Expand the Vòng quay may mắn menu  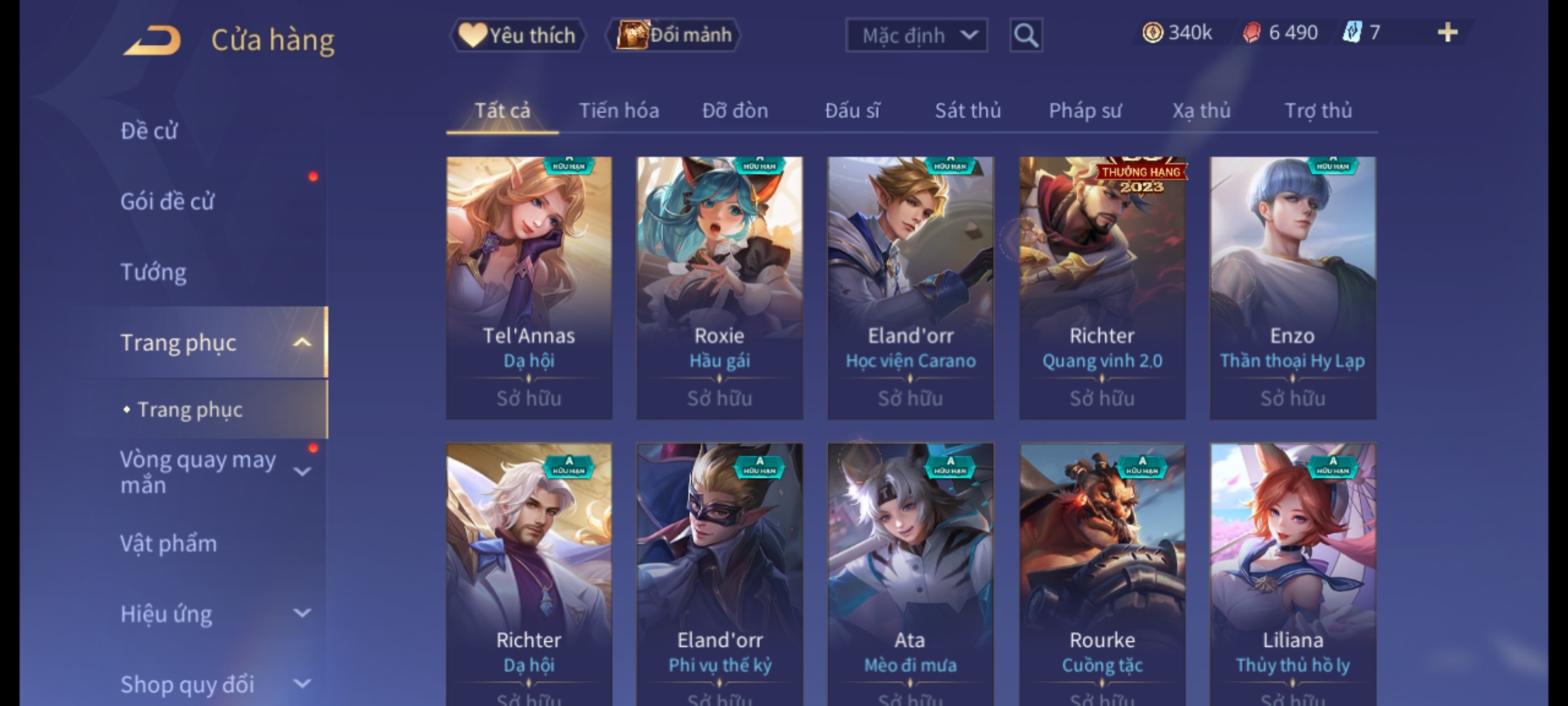click(302, 471)
